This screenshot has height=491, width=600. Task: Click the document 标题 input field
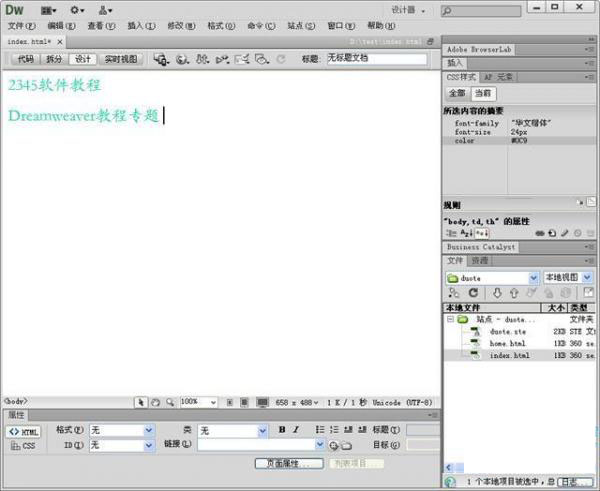(377, 59)
